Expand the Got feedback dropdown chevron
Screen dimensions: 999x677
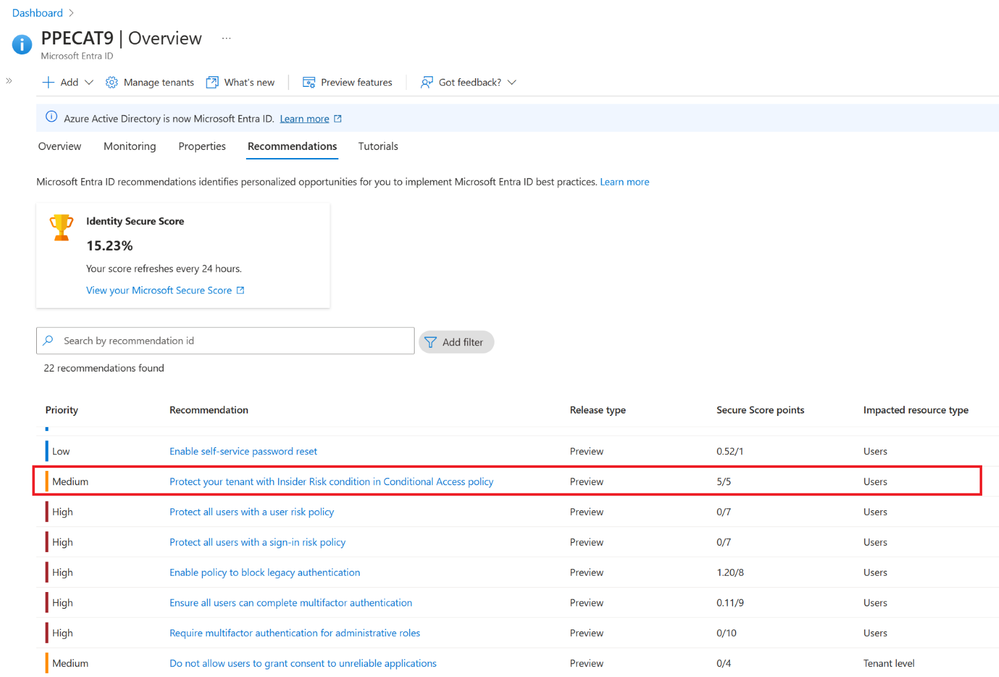512,82
